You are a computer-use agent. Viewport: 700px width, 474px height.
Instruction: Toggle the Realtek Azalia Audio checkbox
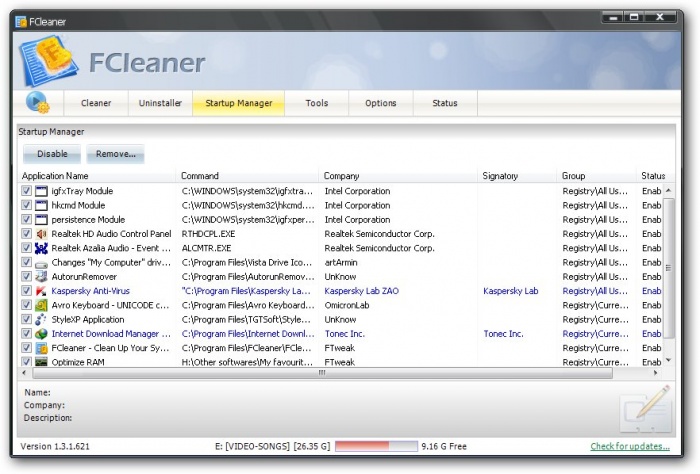tap(26, 248)
